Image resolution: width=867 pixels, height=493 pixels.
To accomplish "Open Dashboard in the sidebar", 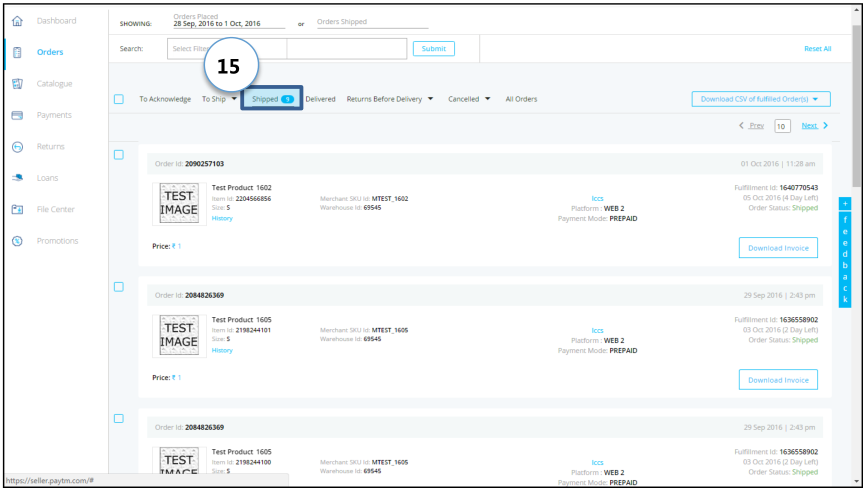I will [56, 21].
